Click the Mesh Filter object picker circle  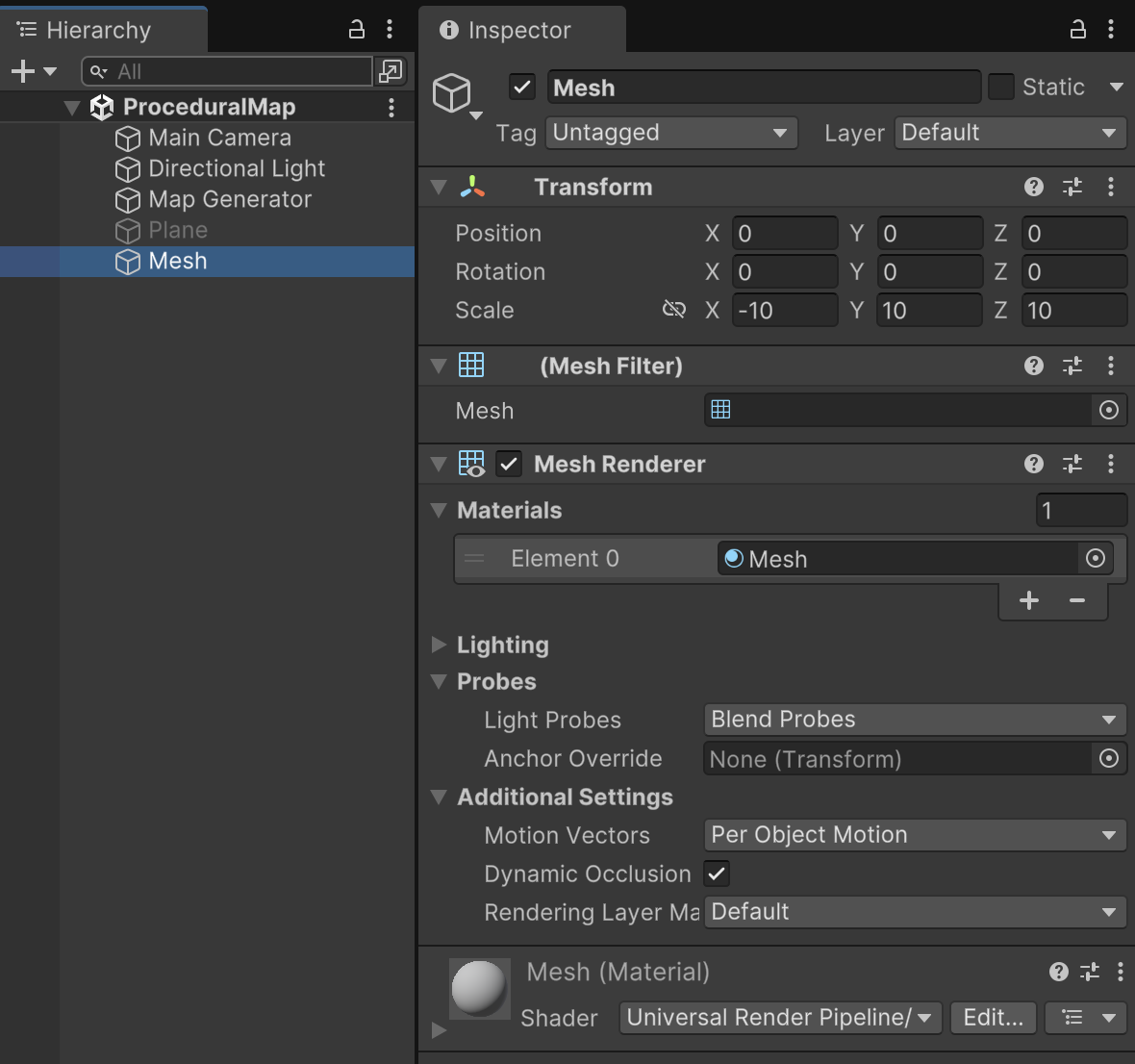(1109, 411)
